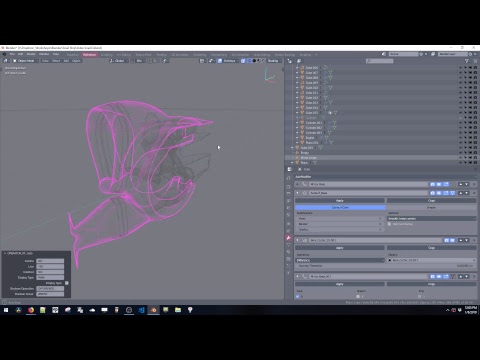The image size is (480, 360).
Task: Open the View menu in viewport header
Action: click(x=45, y=61)
